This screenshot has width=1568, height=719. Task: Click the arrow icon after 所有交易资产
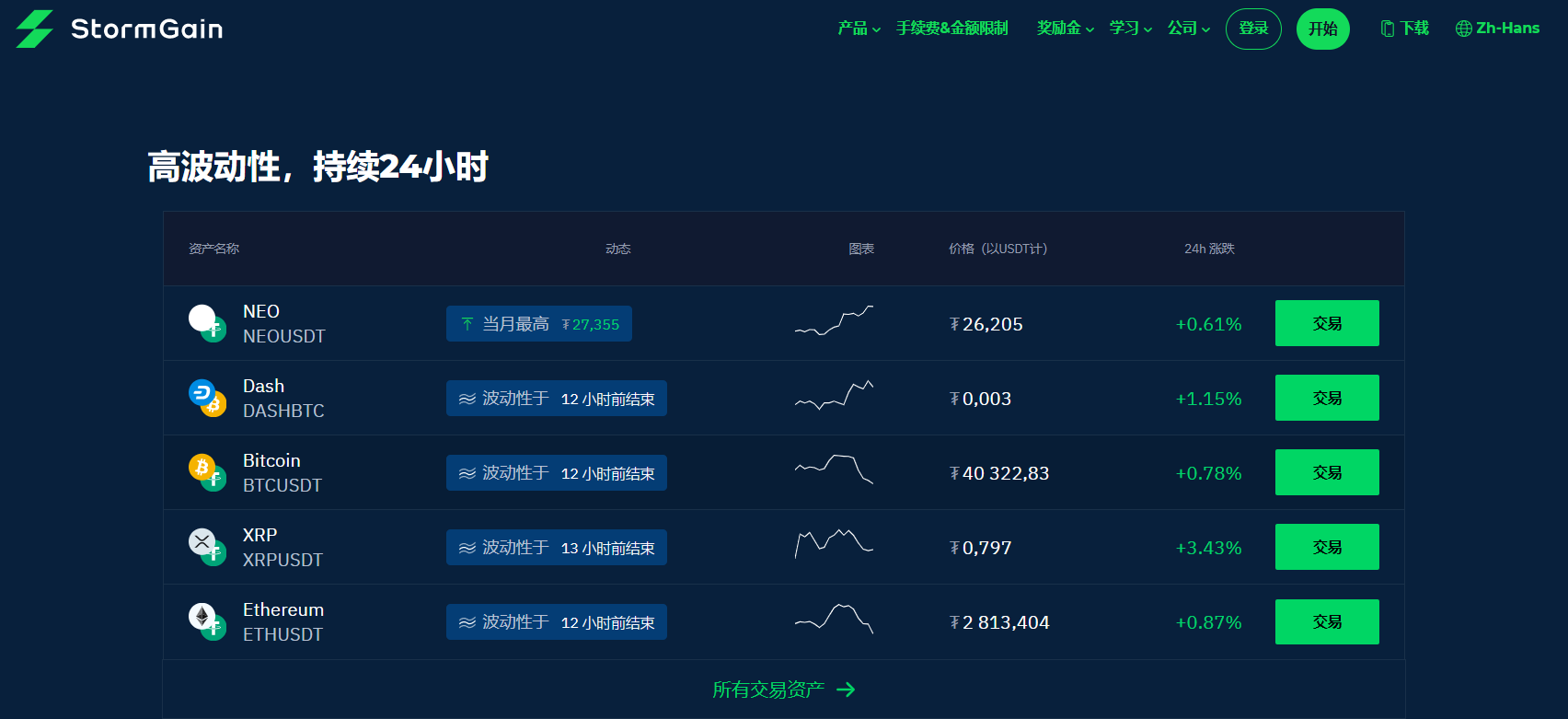point(846,690)
